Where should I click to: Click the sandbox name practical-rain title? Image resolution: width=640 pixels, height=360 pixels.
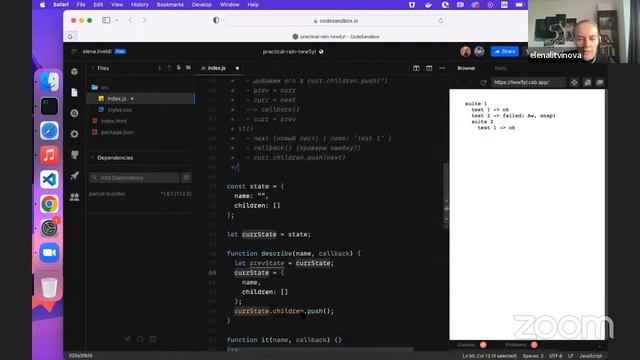pos(289,52)
